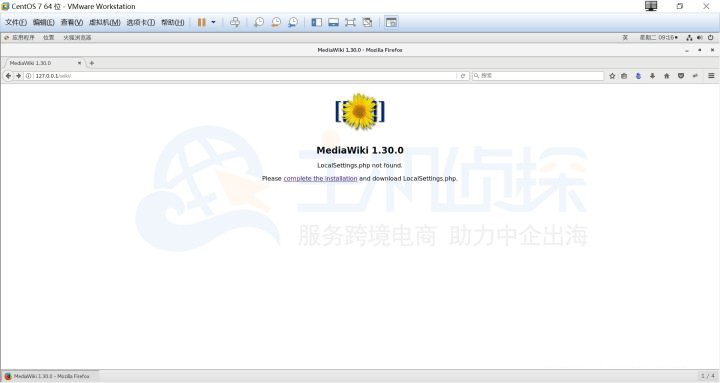Revert VM to the previous snapshot

276,22
